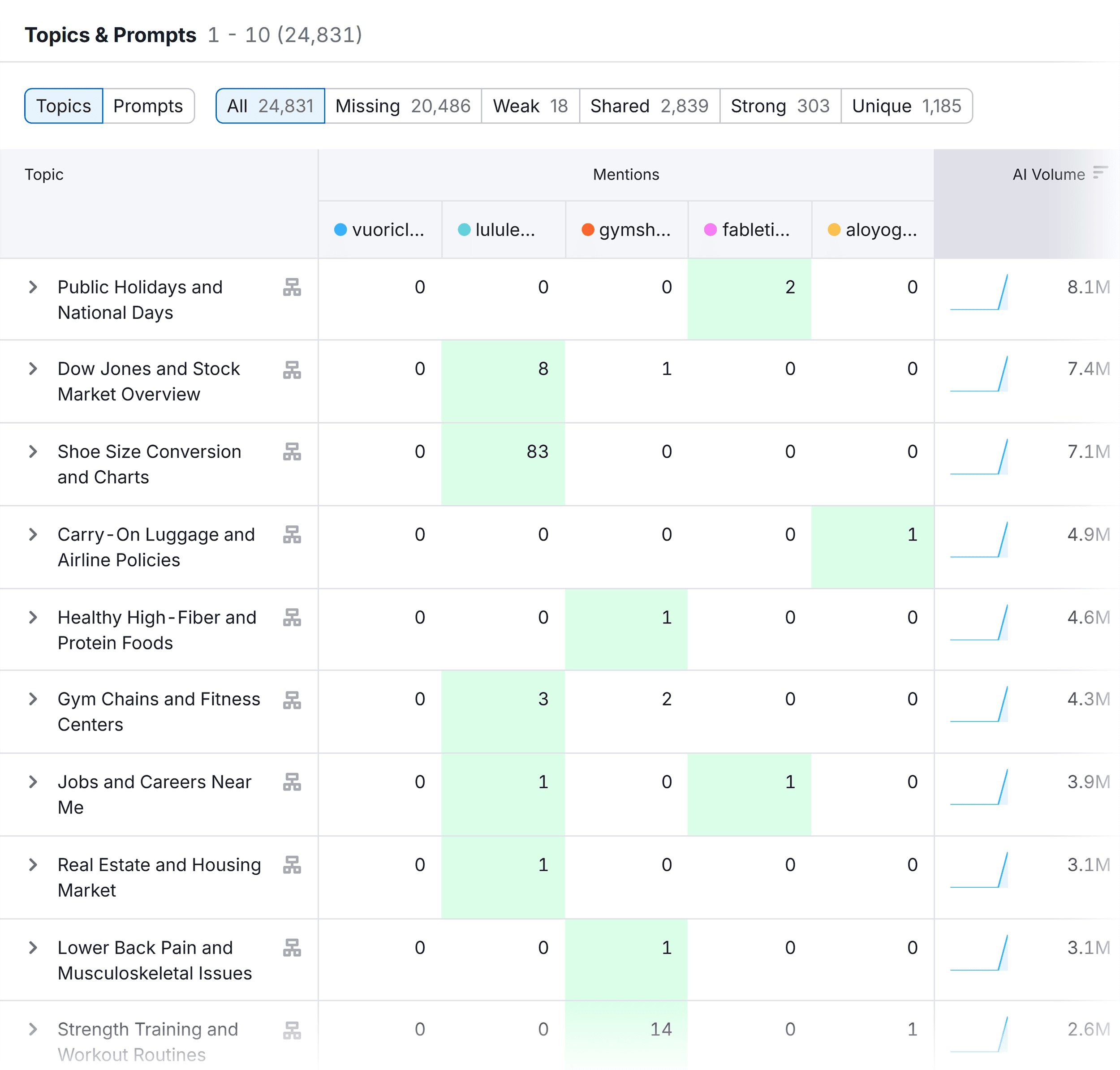
Task: Click the hierarchy icon next to Dow Jones topic
Action: 292,370
